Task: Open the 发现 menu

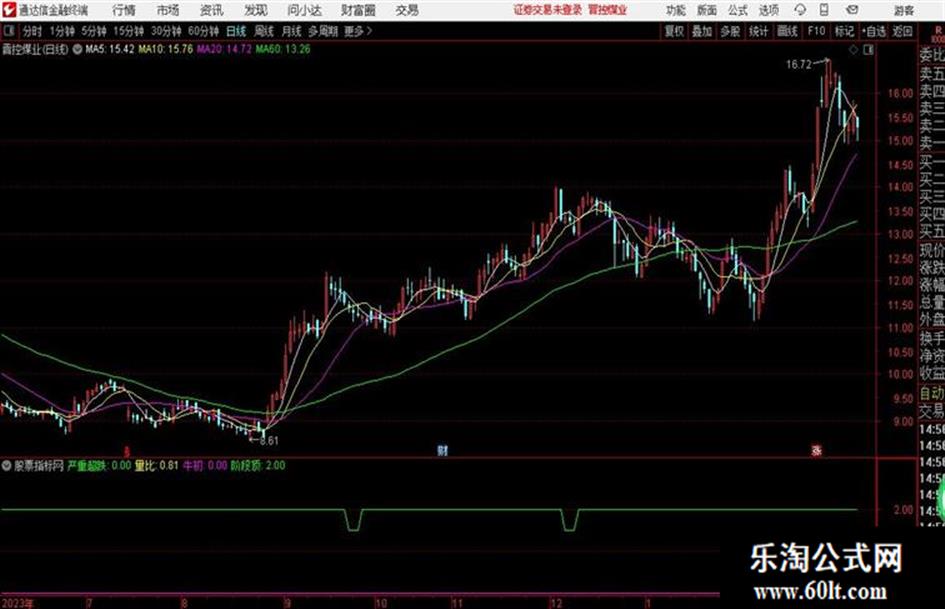Action: [x=256, y=10]
